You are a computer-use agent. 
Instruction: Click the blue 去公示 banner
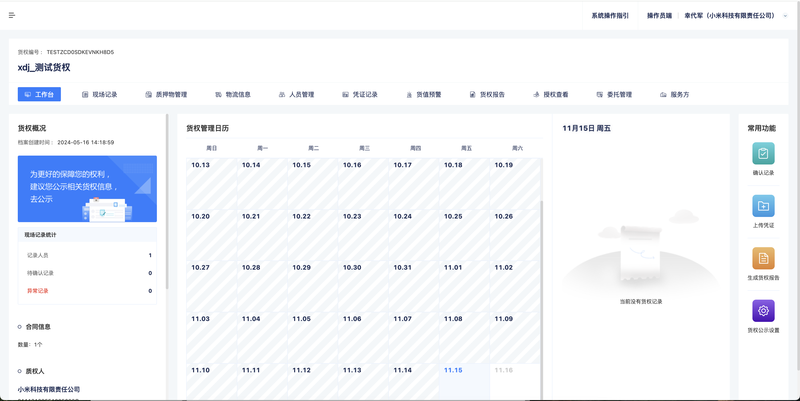[x=87, y=189]
